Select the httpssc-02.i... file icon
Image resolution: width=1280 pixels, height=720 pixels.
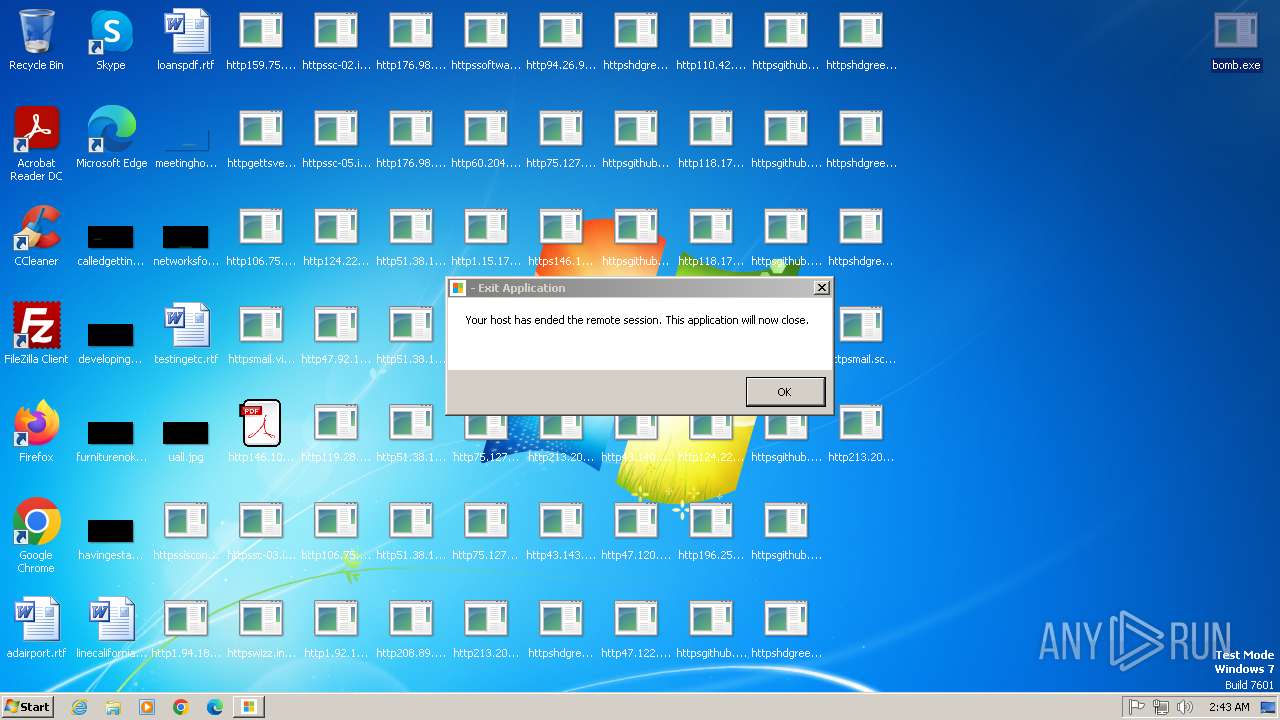tap(336, 40)
